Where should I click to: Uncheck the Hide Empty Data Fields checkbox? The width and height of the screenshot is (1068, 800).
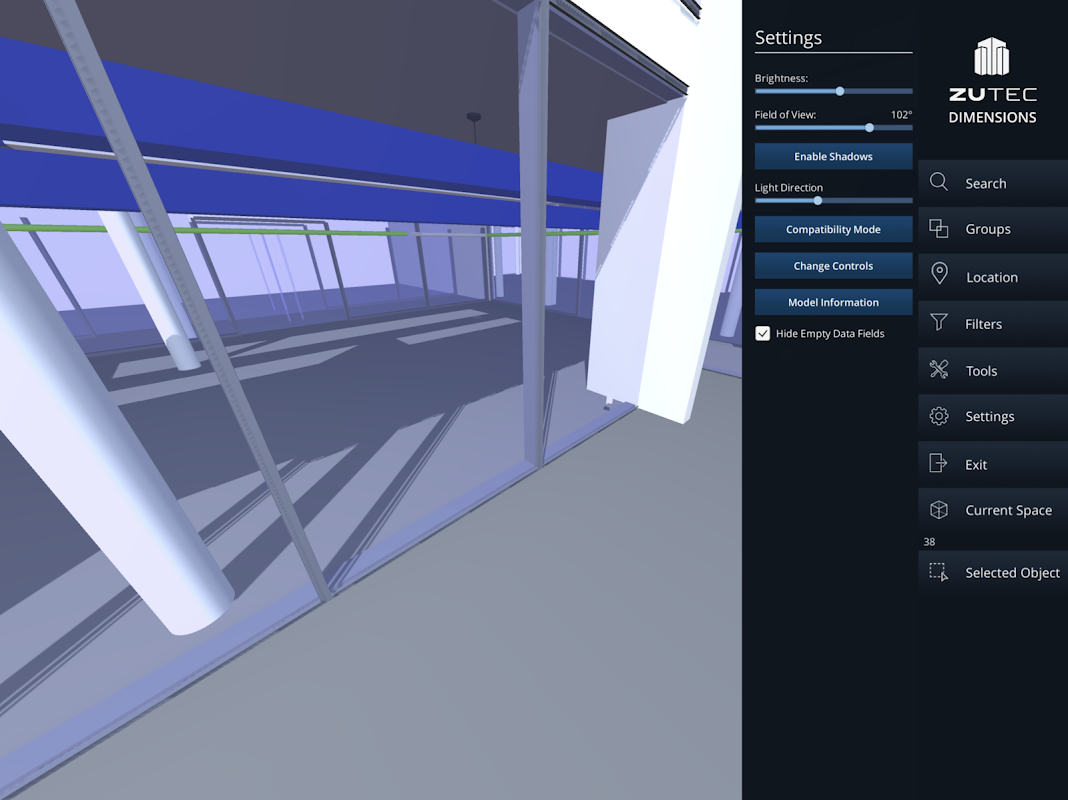(763, 334)
